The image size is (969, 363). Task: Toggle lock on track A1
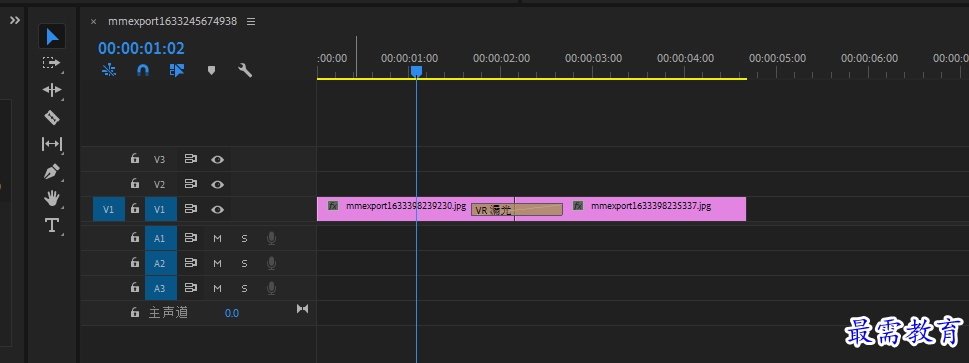[135, 237]
